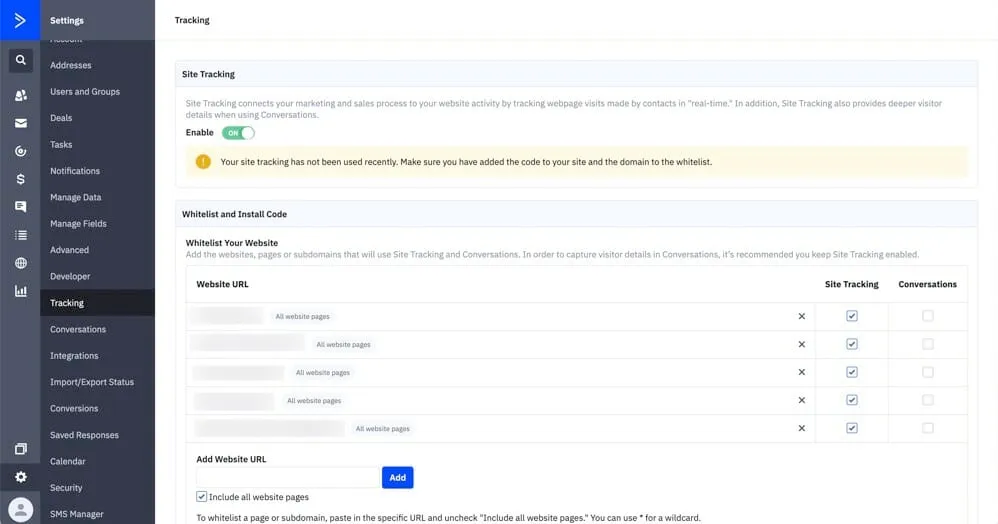Open the search icon in sidebar

point(20,61)
